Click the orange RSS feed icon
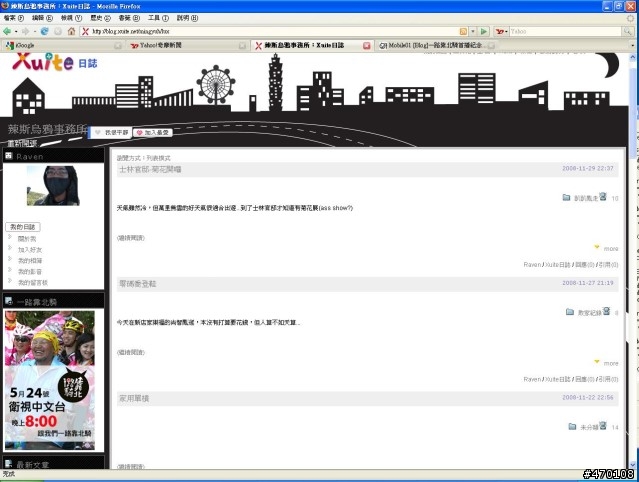639x482 pixels. (x=463, y=31)
